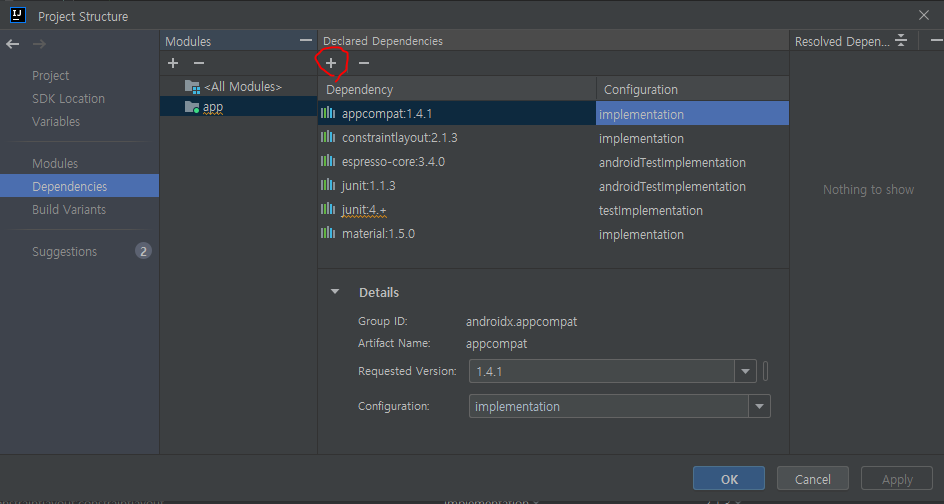Click implementation cell for material
Viewport: 944px width, 504px height.
[692, 234]
